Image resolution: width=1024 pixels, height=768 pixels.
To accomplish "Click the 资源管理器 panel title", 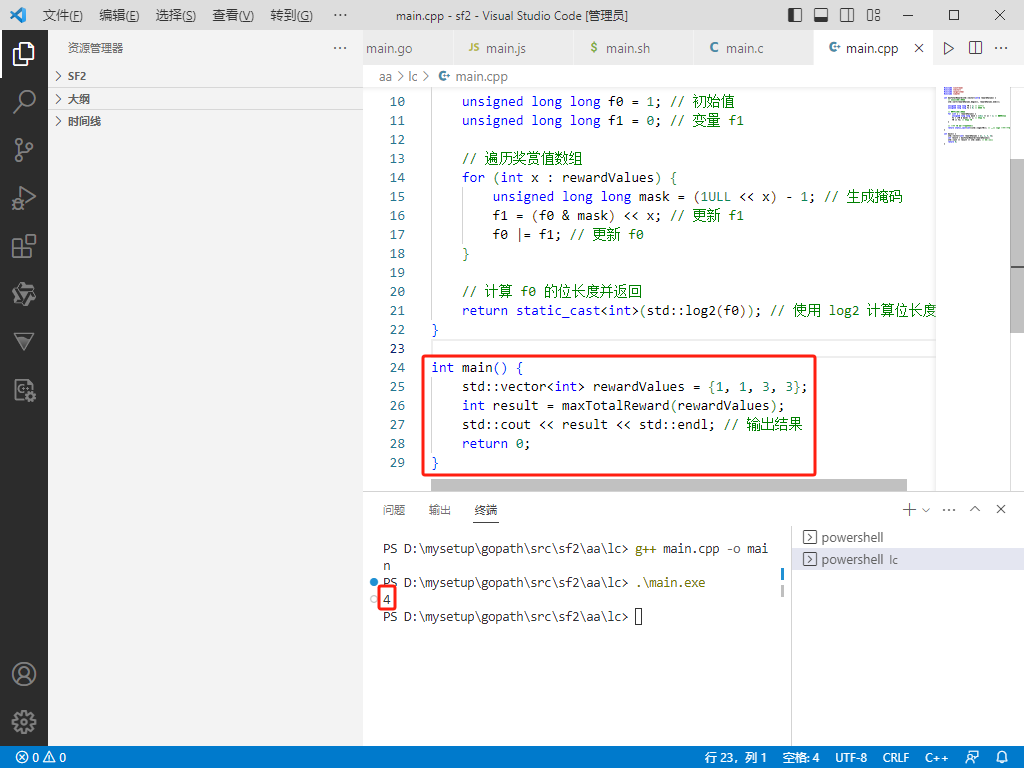I will (95, 48).
